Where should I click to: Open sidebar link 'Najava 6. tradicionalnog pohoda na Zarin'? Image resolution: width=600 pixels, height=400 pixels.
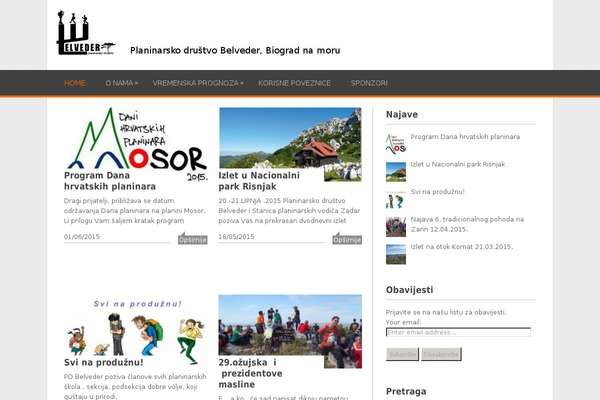pyautogui.click(x=467, y=224)
